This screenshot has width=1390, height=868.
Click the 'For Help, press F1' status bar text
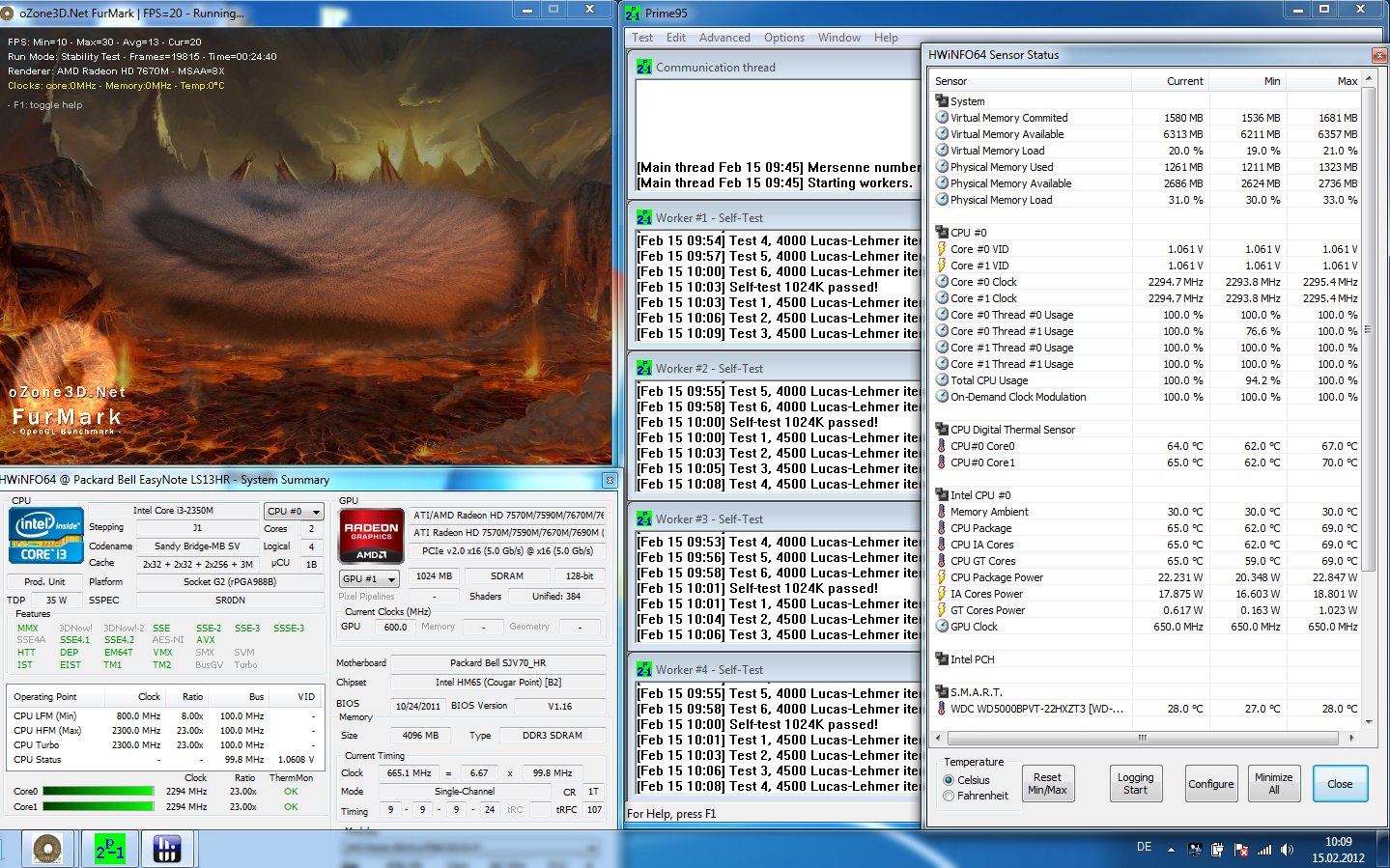[x=671, y=814]
